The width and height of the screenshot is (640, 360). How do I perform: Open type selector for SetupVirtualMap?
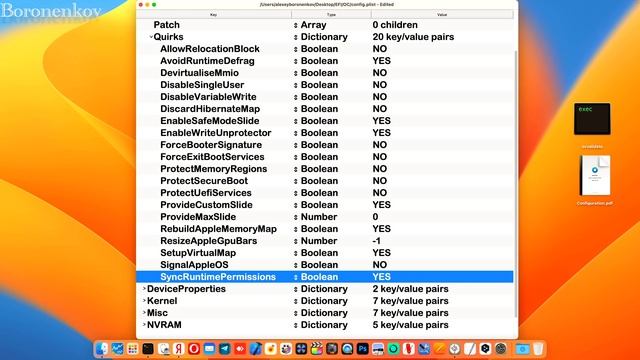(x=296, y=253)
